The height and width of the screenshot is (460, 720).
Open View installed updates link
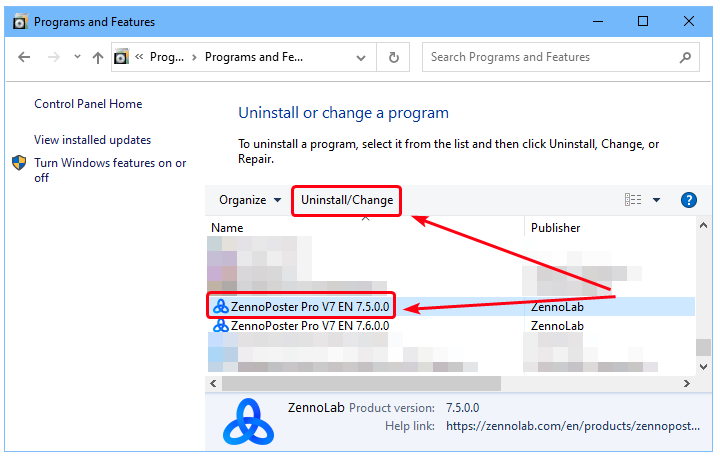92,140
